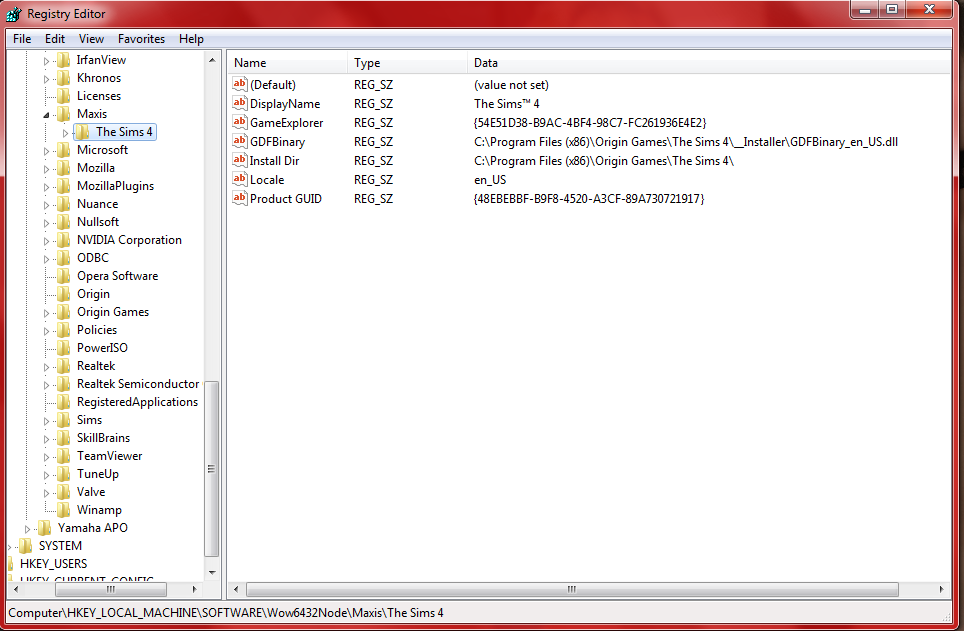
Task: Select the Nullsoft key
Action: click(98, 221)
